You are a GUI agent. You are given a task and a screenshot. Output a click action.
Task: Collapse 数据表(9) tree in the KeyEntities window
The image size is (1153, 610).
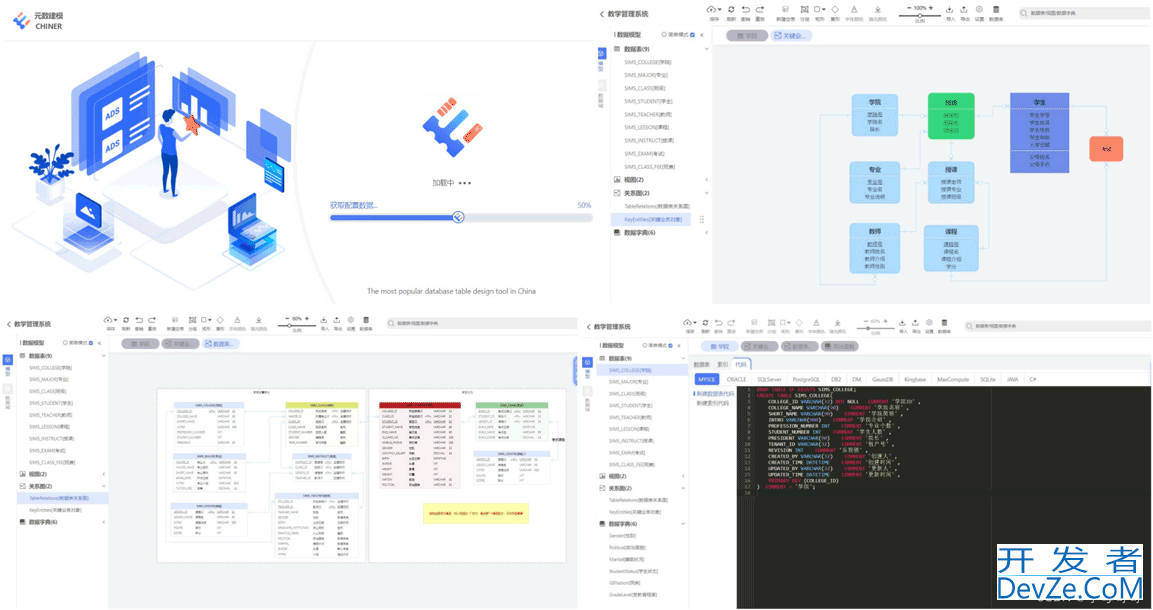click(x=707, y=49)
